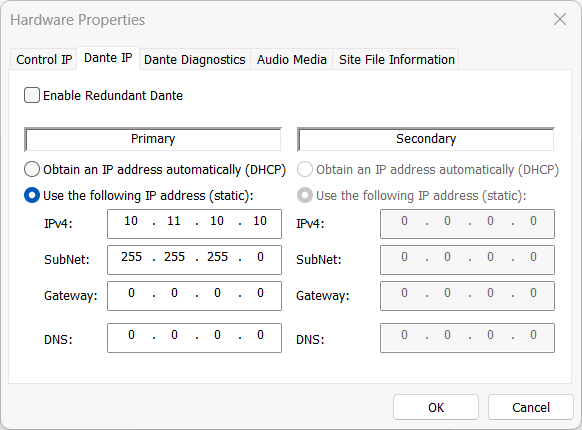Open the Dante Diagnostics tab
The height and width of the screenshot is (430, 582).
click(x=194, y=59)
